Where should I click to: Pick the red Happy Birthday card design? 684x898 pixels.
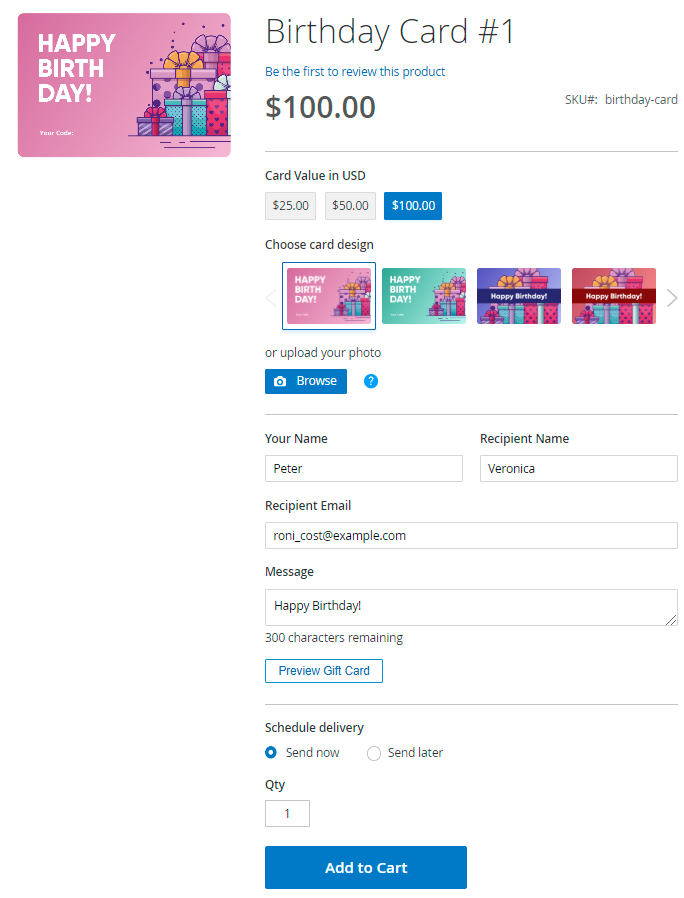(x=614, y=296)
